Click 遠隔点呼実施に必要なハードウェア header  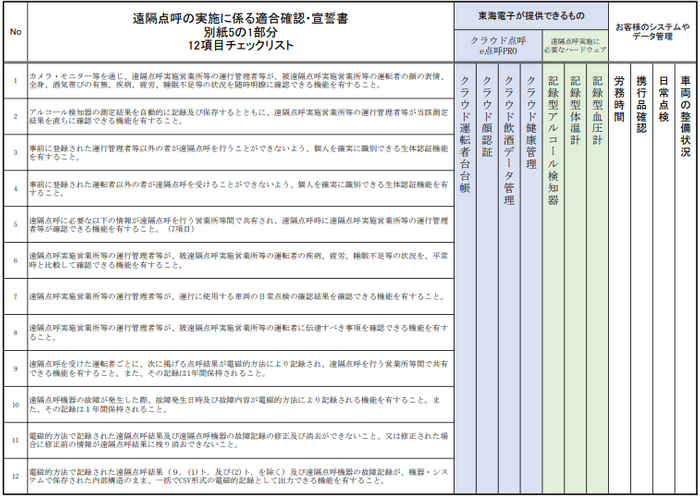point(575,46)
